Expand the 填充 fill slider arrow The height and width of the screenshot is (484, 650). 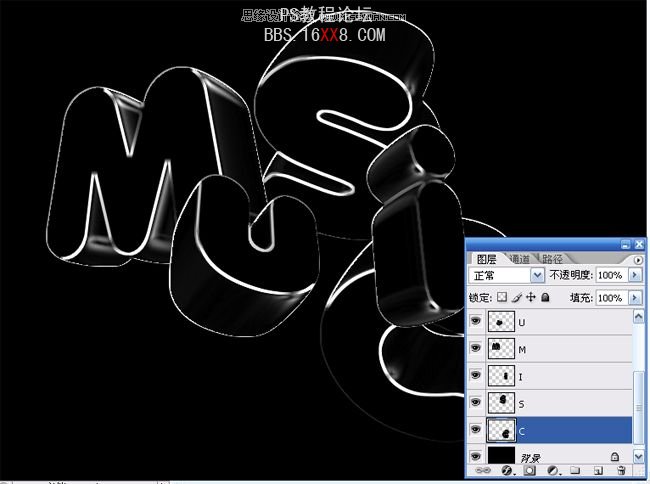[636, 298]
